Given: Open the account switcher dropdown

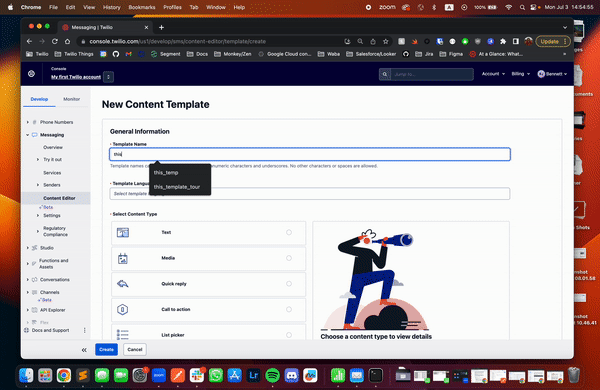Looking at the screenshot, I should [x=109, y=77].
